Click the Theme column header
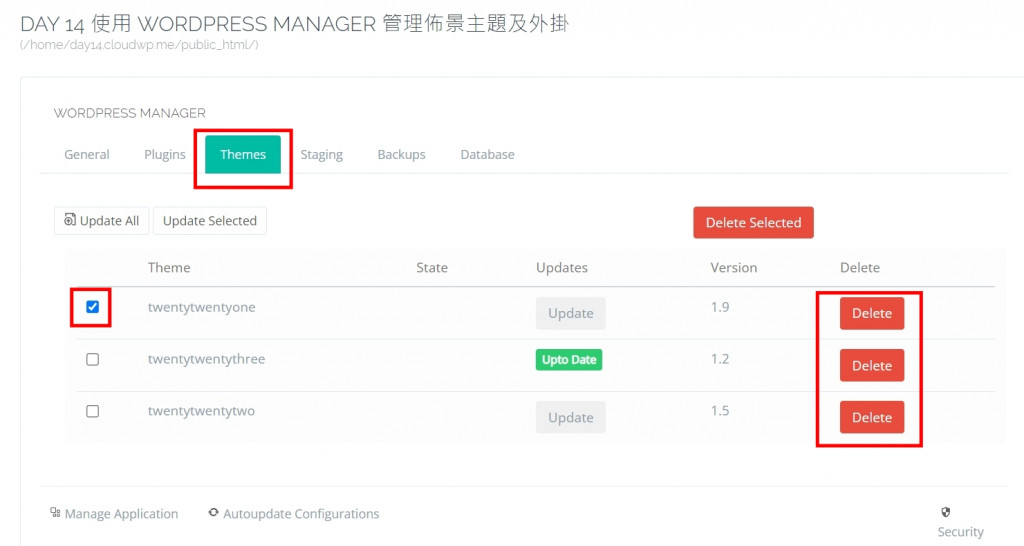 click(169, 268)
